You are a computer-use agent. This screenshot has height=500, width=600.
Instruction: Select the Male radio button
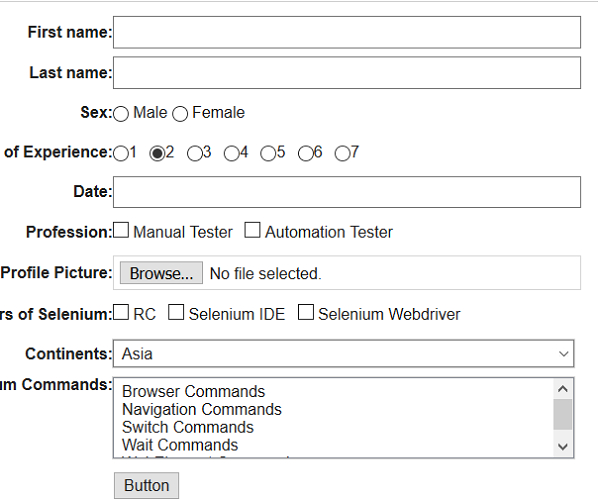click(x=121, y=114)
